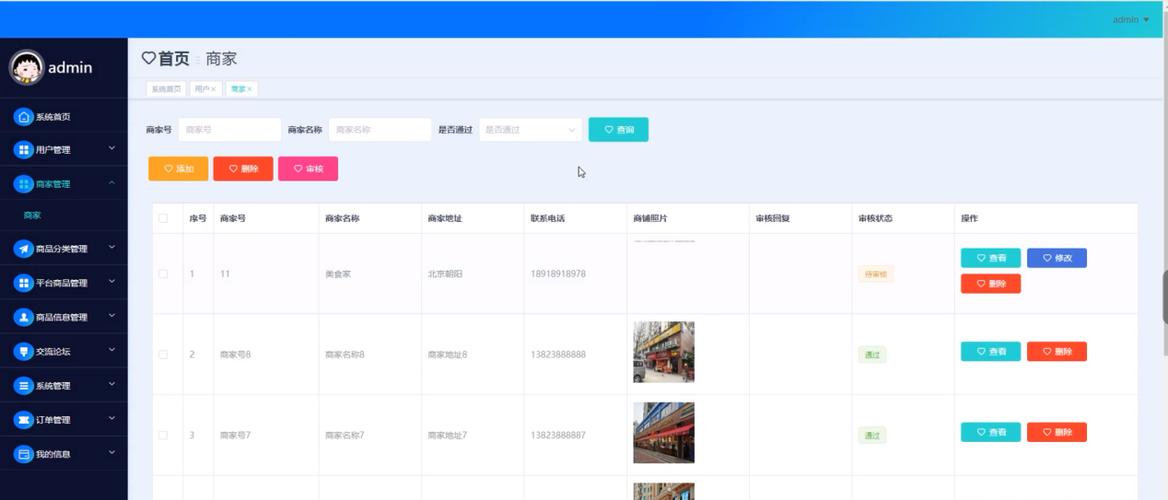Focus the 商家名称 search input
The image size is (1168, 500).
(380, 130)
